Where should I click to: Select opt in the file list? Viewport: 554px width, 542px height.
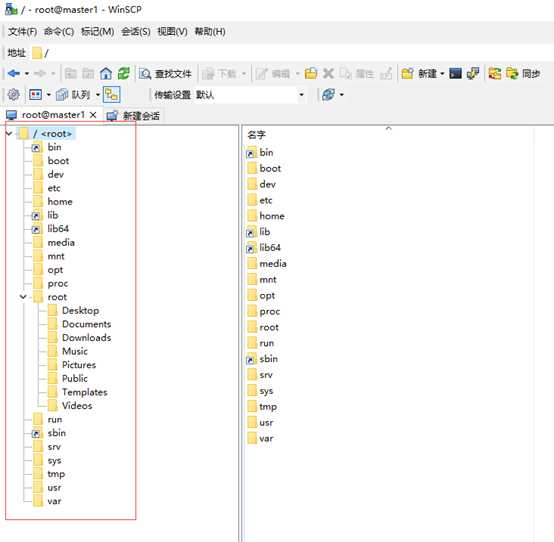point(267,295)
